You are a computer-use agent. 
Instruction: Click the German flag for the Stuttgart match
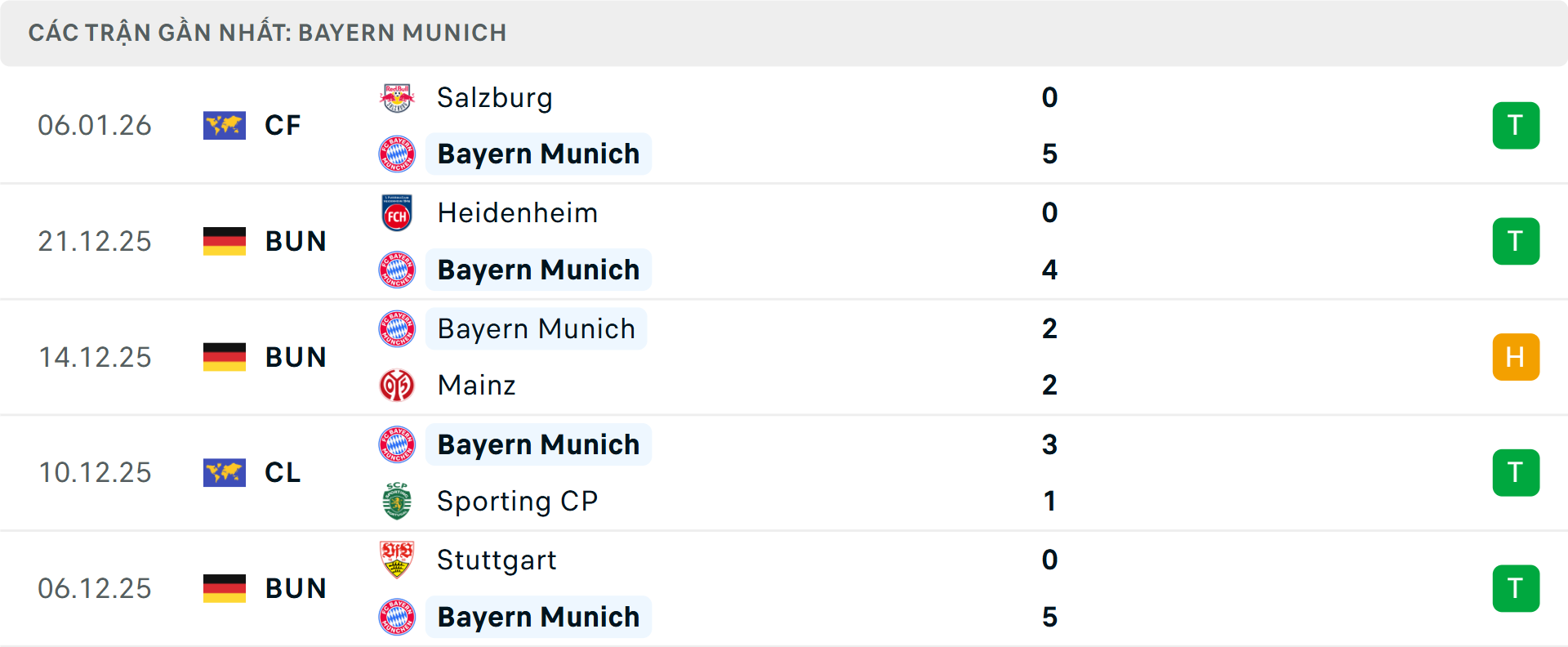(x=225, y=588)
